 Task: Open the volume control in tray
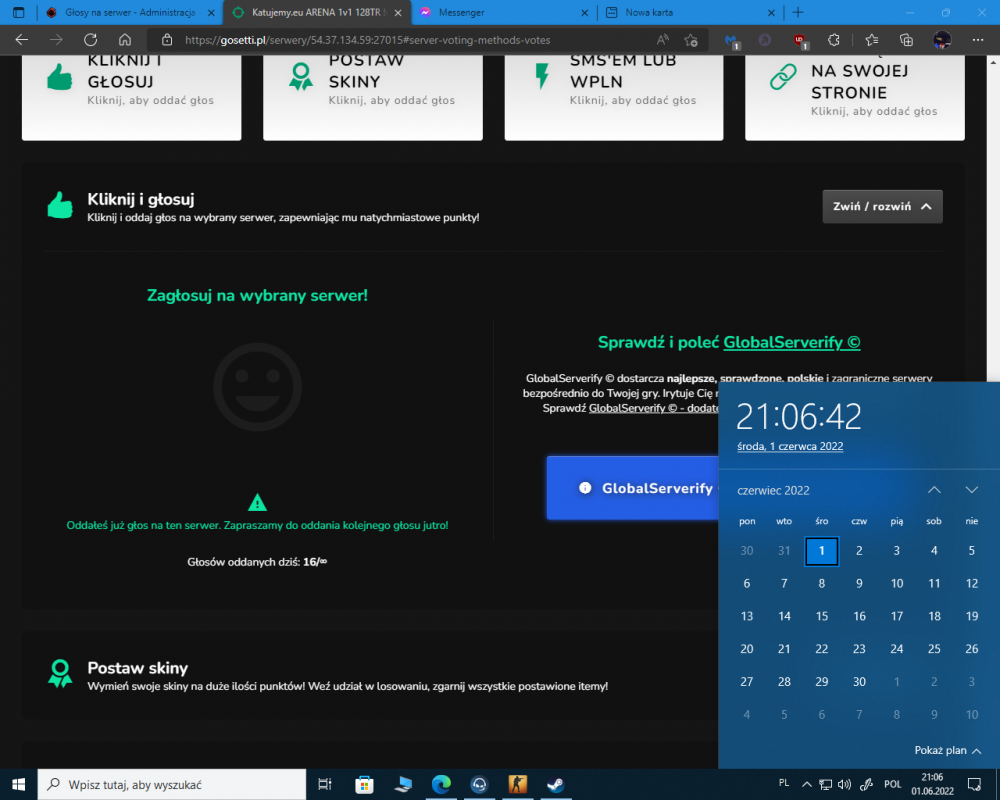[844, 784]
